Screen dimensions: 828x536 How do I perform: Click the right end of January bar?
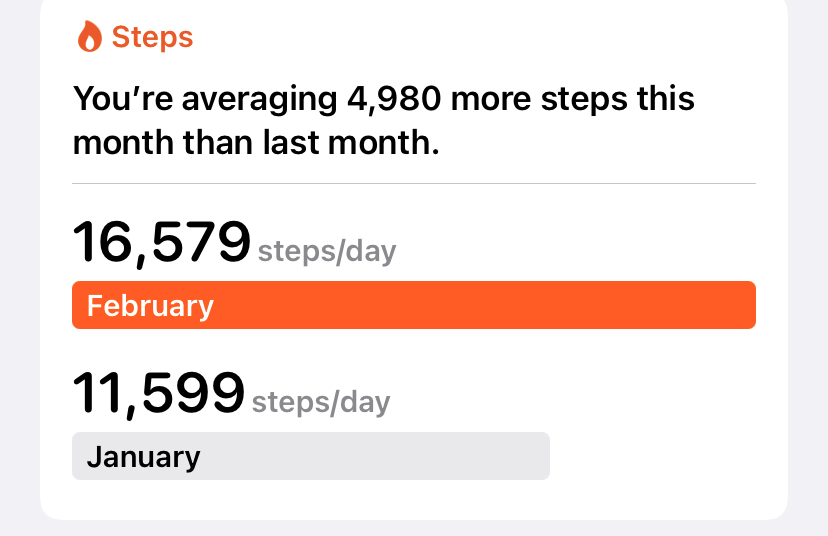[534, 456]
